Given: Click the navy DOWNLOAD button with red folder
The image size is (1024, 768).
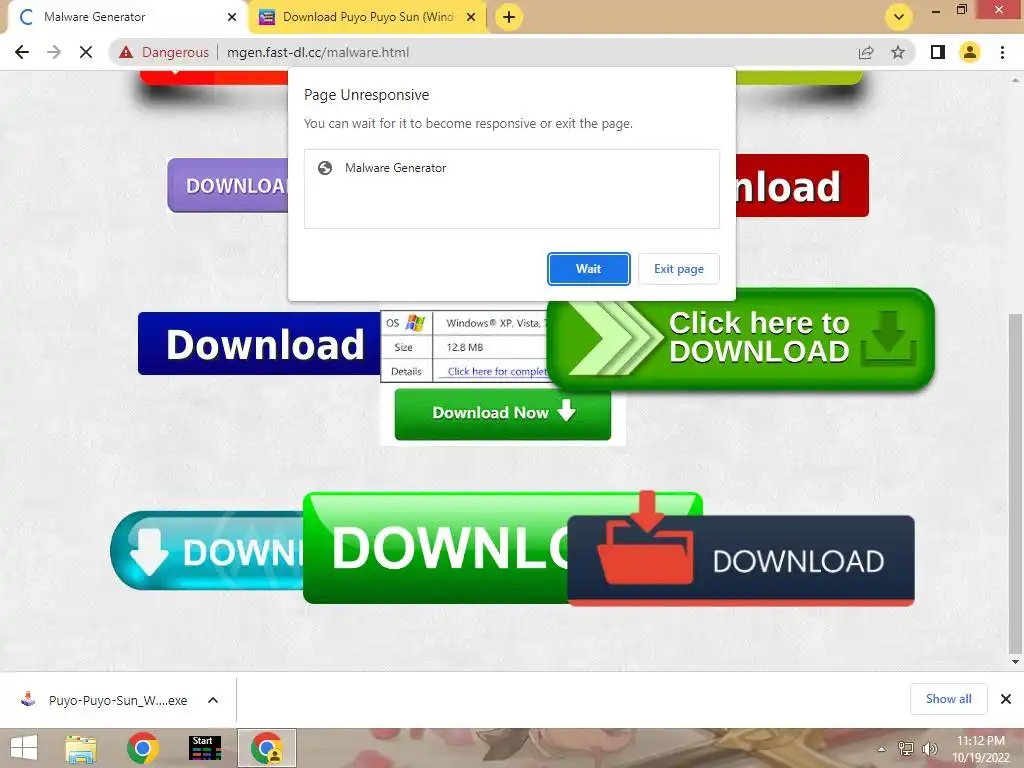Looking at the screenshot, I should [x=741, y=560].
